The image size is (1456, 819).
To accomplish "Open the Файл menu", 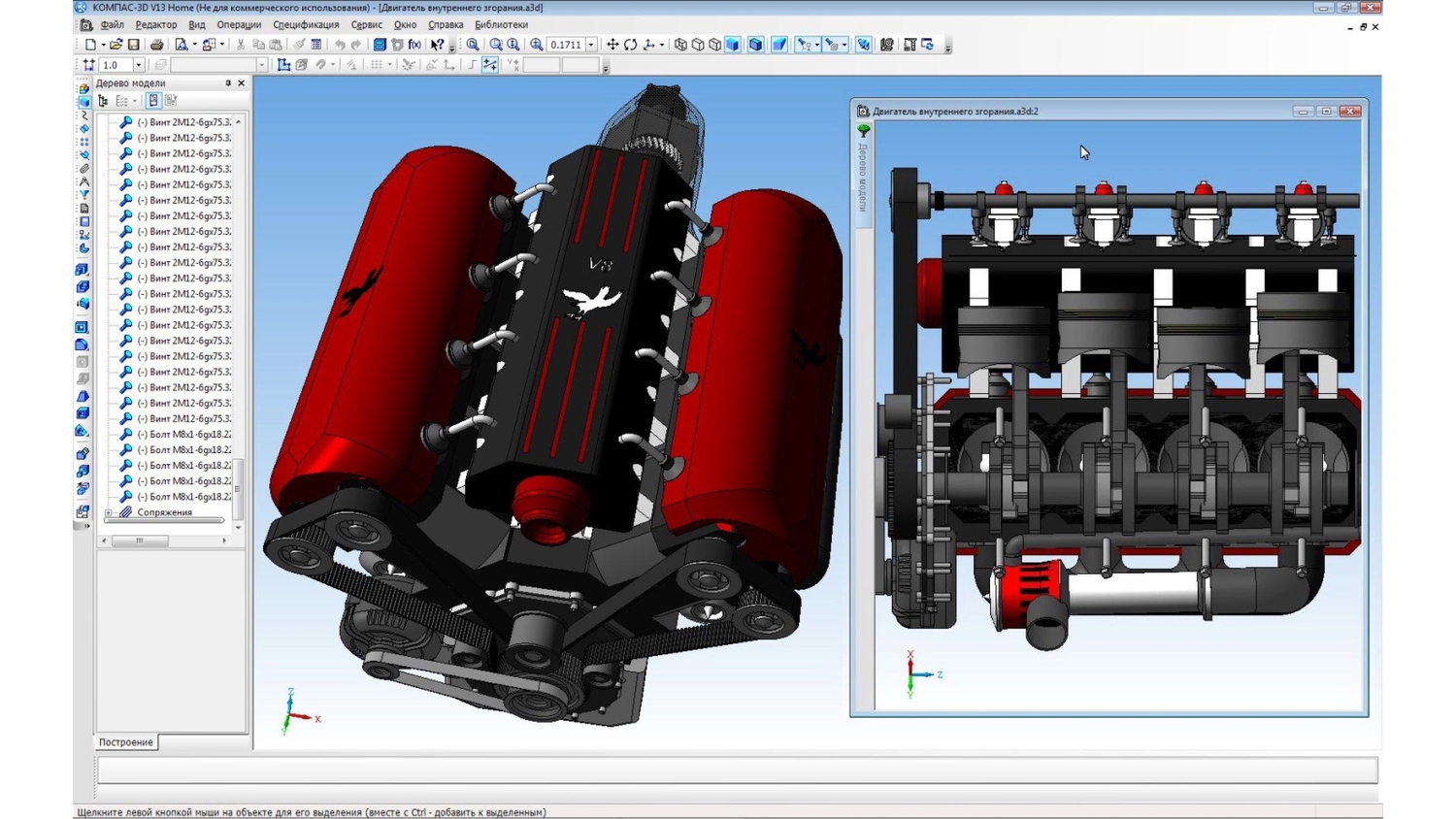I will tap(112, 24).
